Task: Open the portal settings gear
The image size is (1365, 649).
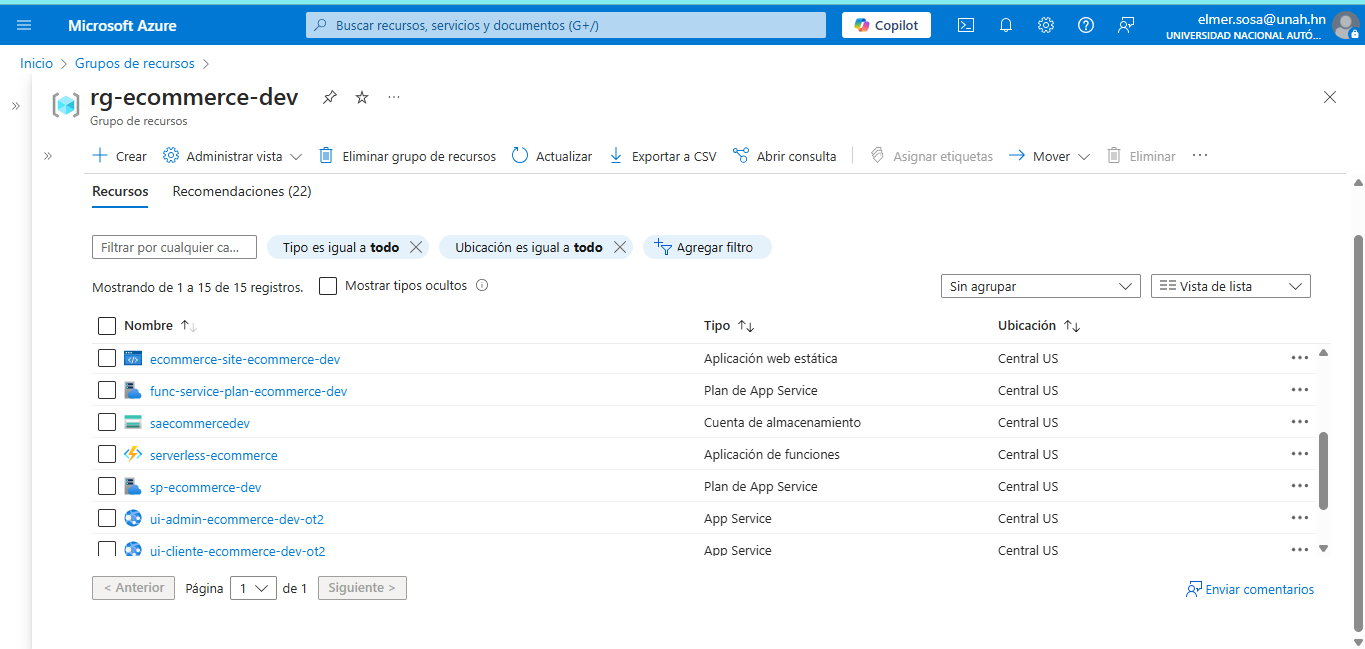Action: pyautogui.click(x=1045, y=24)
